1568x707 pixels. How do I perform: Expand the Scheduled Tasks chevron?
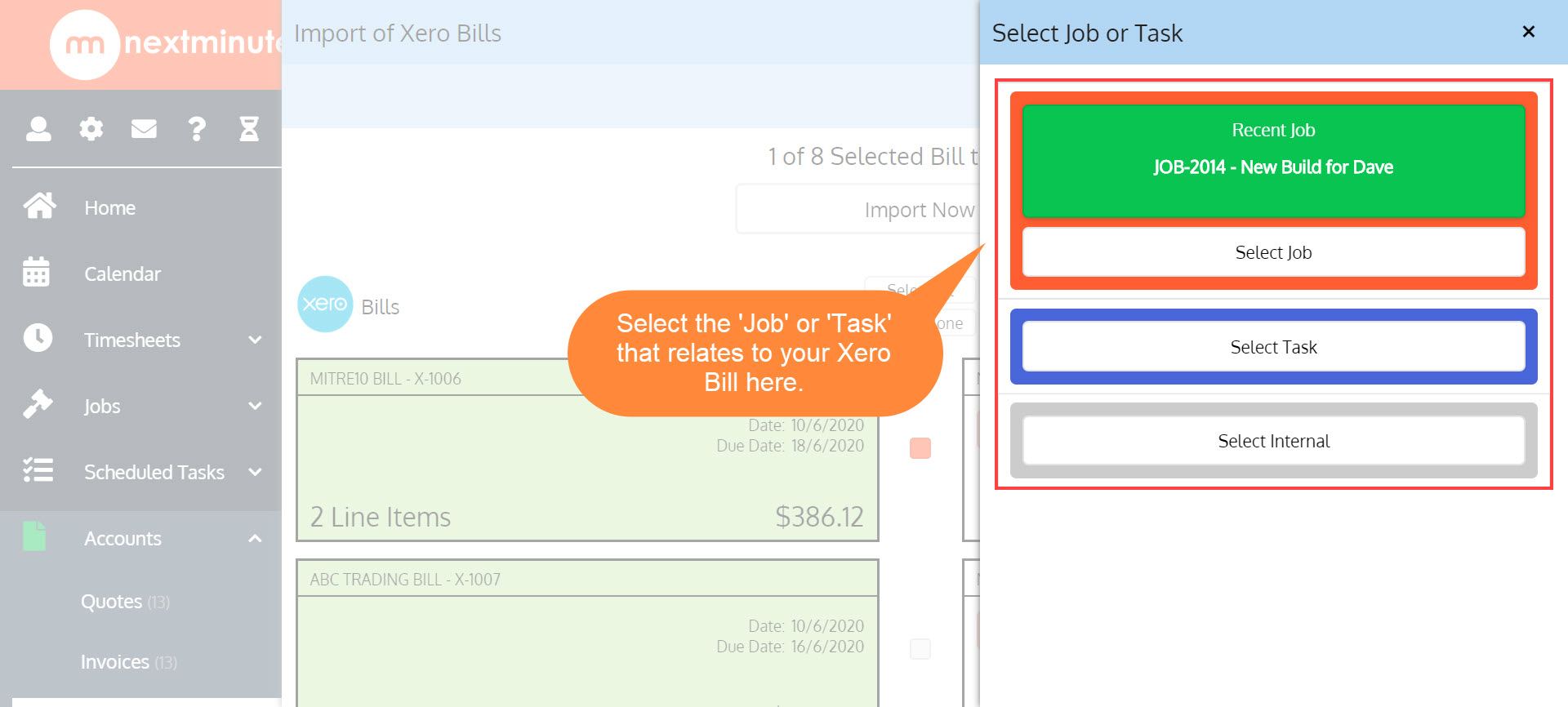pos(255,472)
